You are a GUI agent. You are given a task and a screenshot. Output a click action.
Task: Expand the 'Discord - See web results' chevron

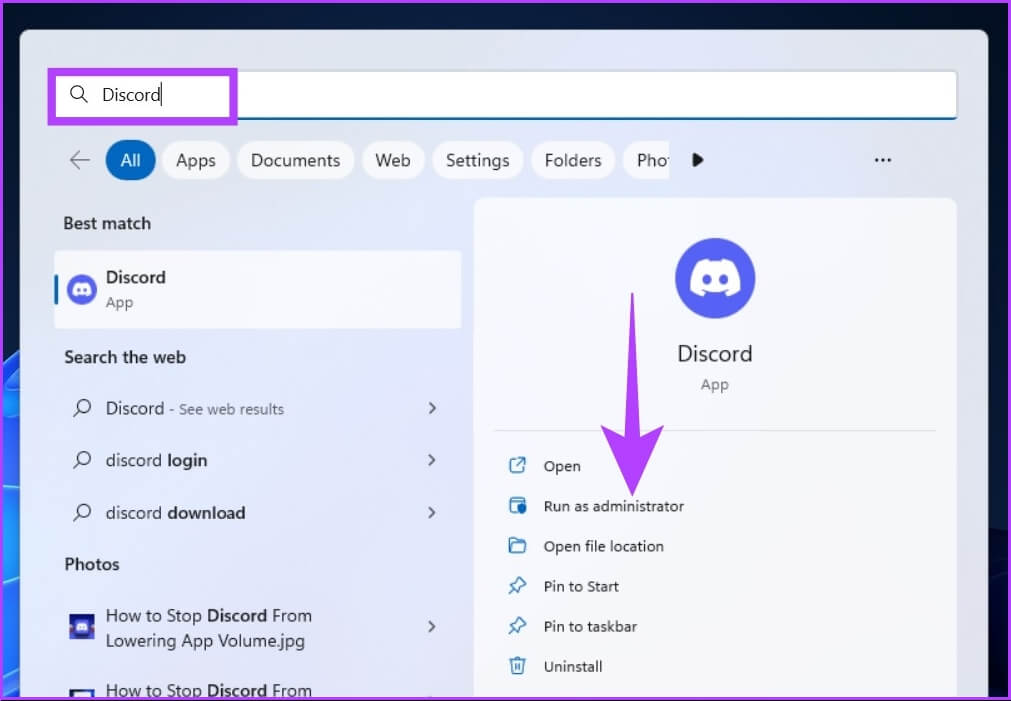coord(432,408)
